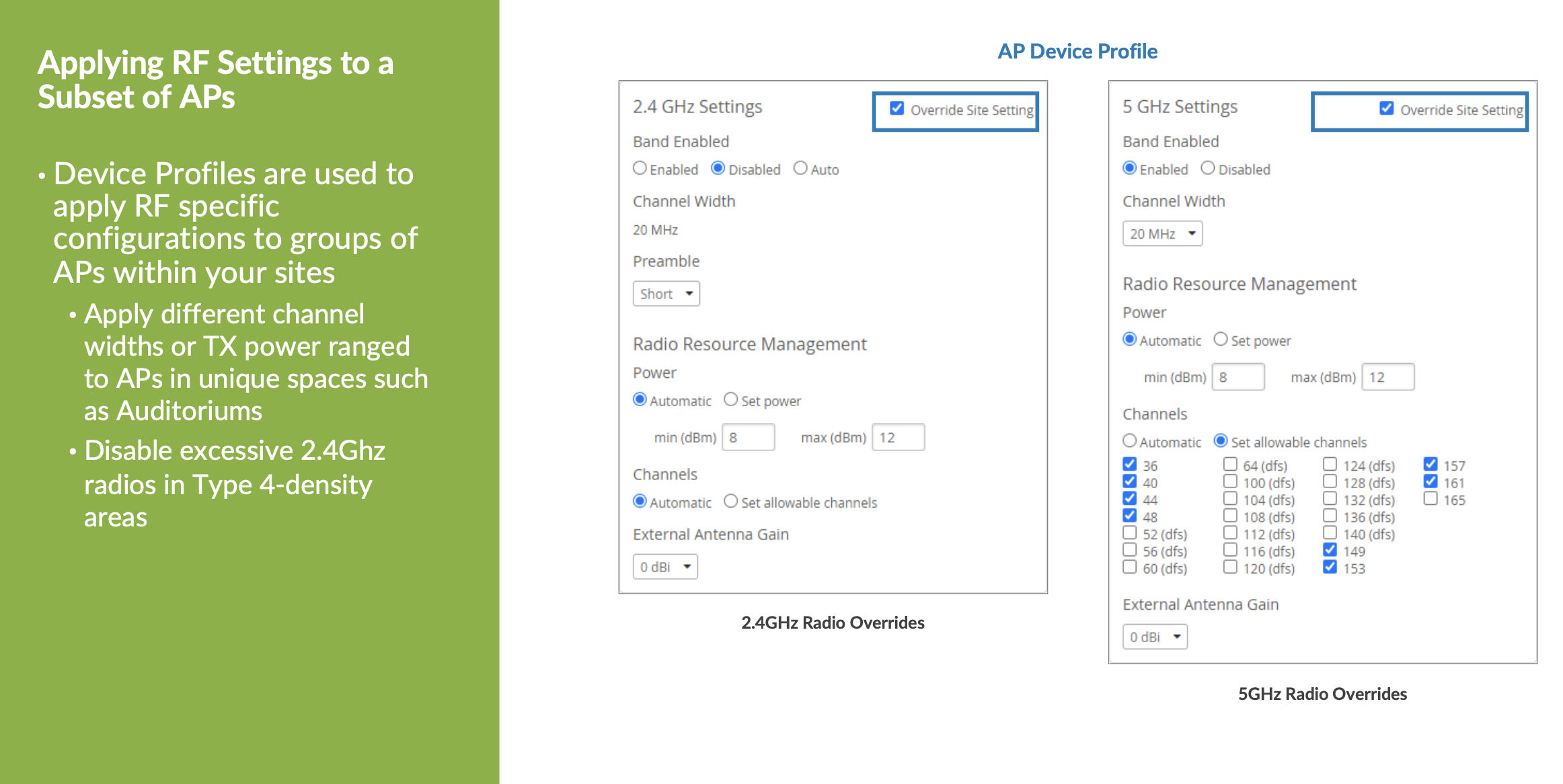Click 5 GHz max dBm input field
The width and height of the screenshot is (1563, 784).
click(x=1388, y=377)
